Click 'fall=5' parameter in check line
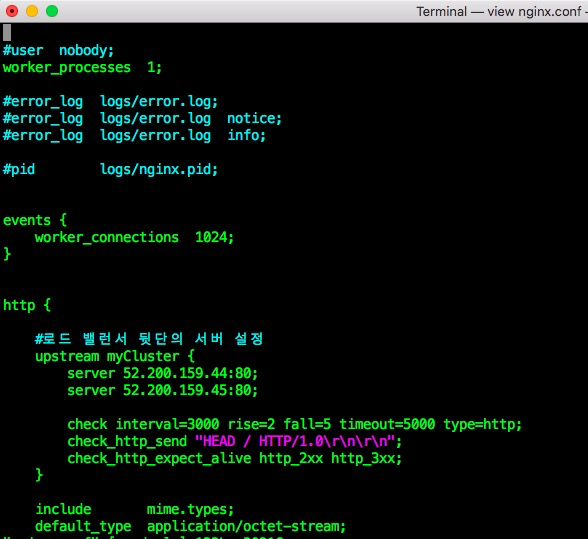This screenshot has height=539, width=588. pos(307,424)
